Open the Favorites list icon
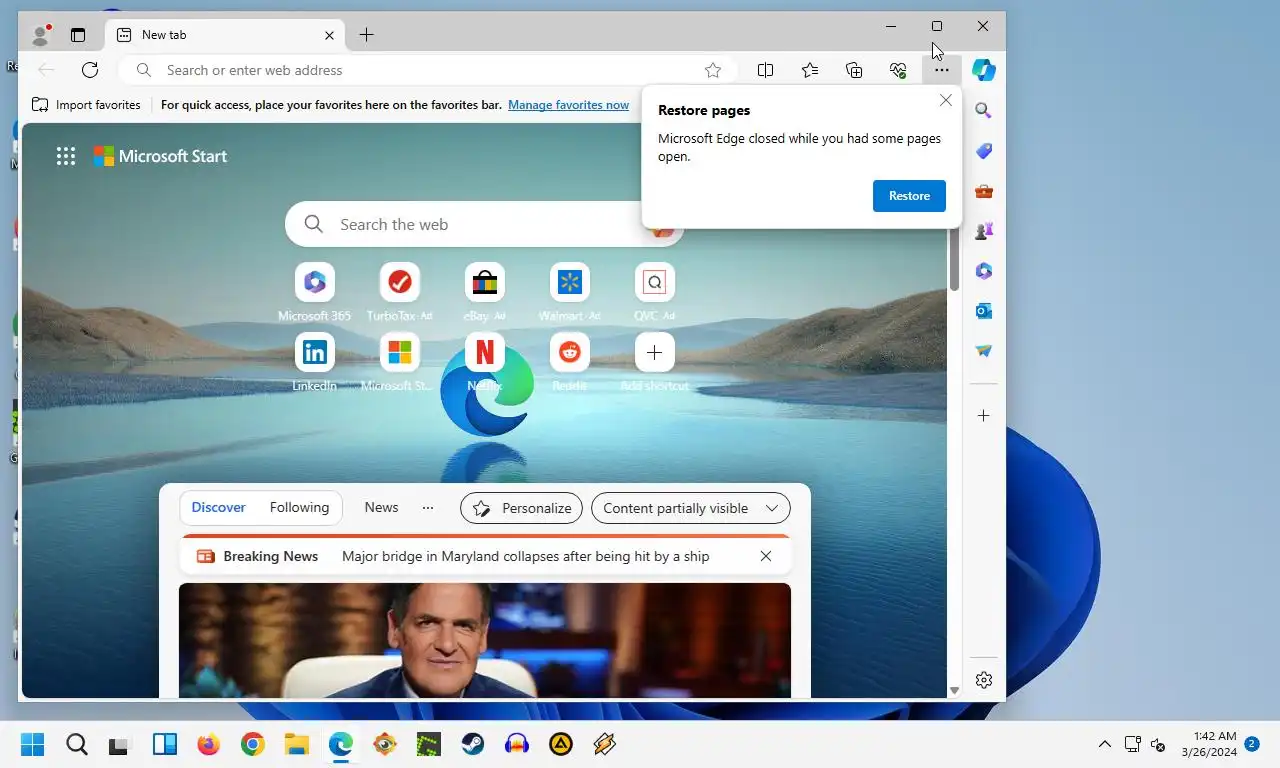 (810, 70)
